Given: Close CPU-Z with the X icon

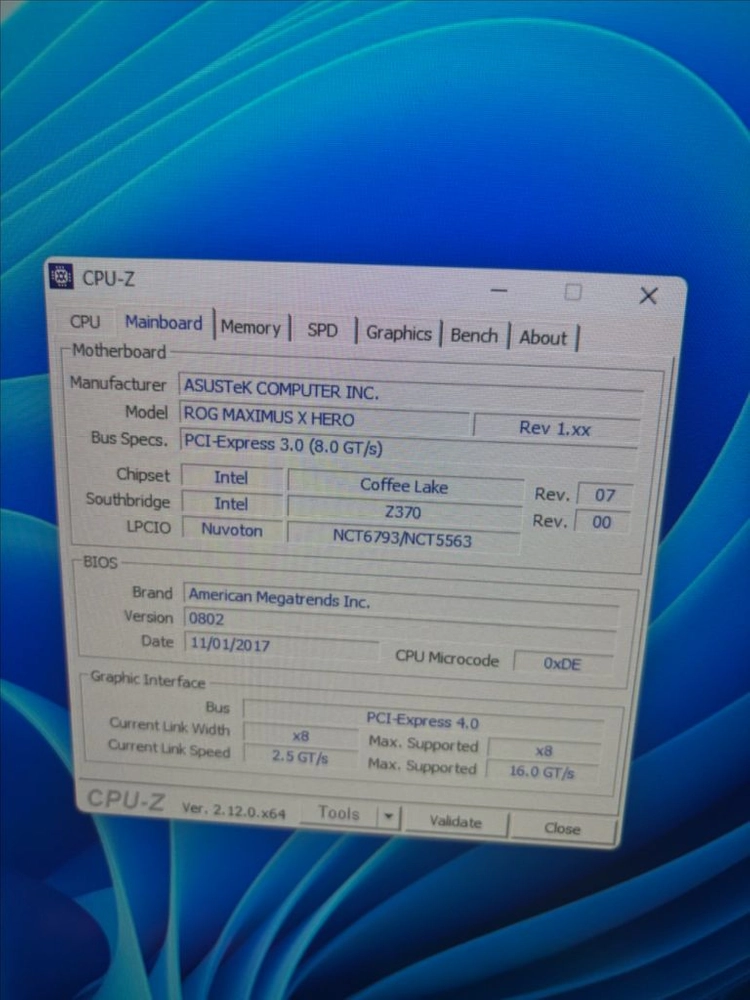Looking at the screenshot, I should pos(648,295).
